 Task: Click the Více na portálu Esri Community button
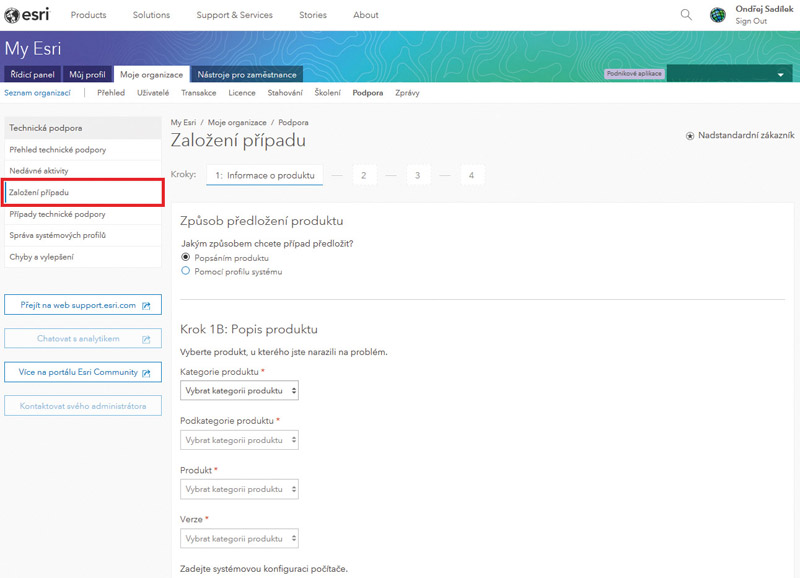pos(83,372)
